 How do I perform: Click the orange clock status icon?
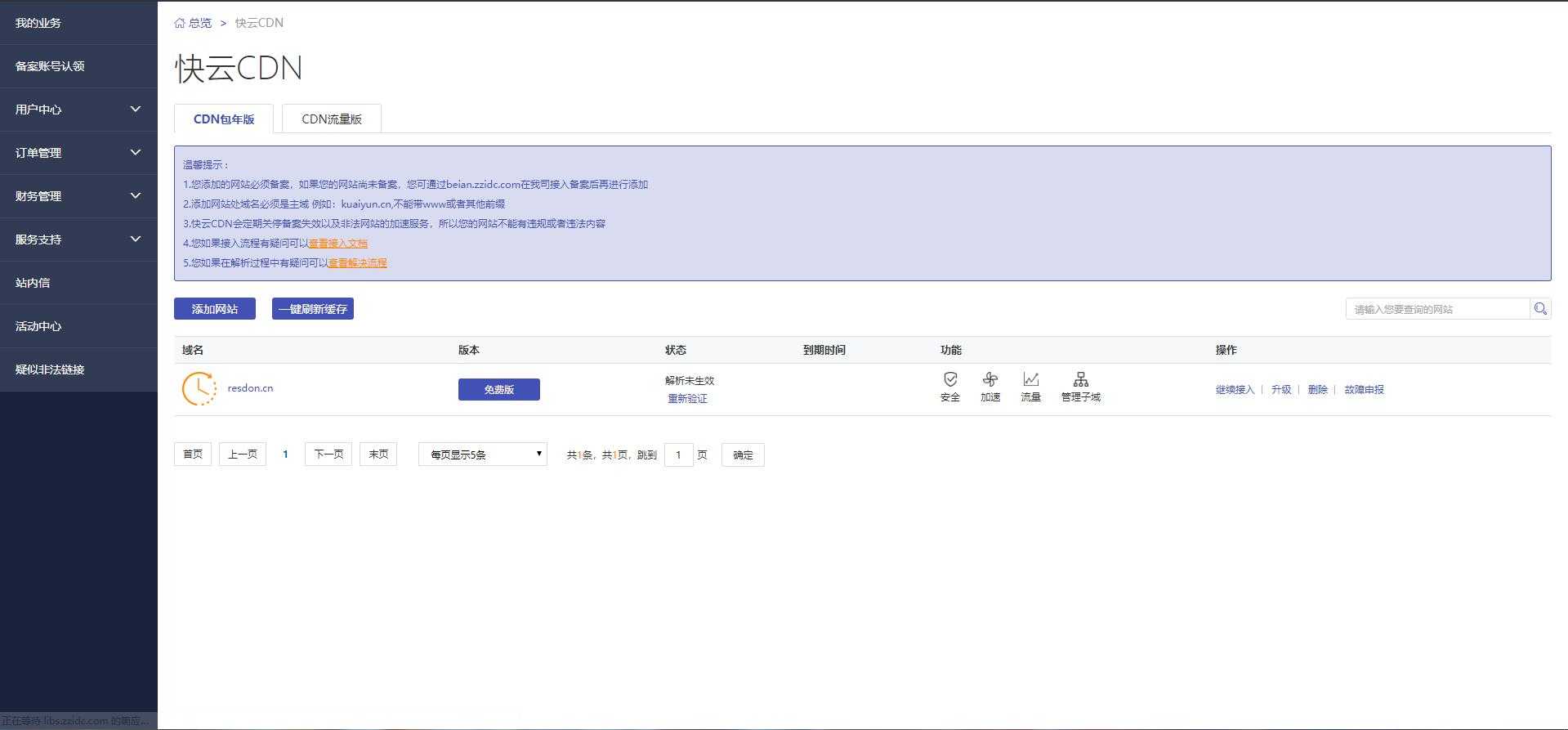[x=199, y=389]
